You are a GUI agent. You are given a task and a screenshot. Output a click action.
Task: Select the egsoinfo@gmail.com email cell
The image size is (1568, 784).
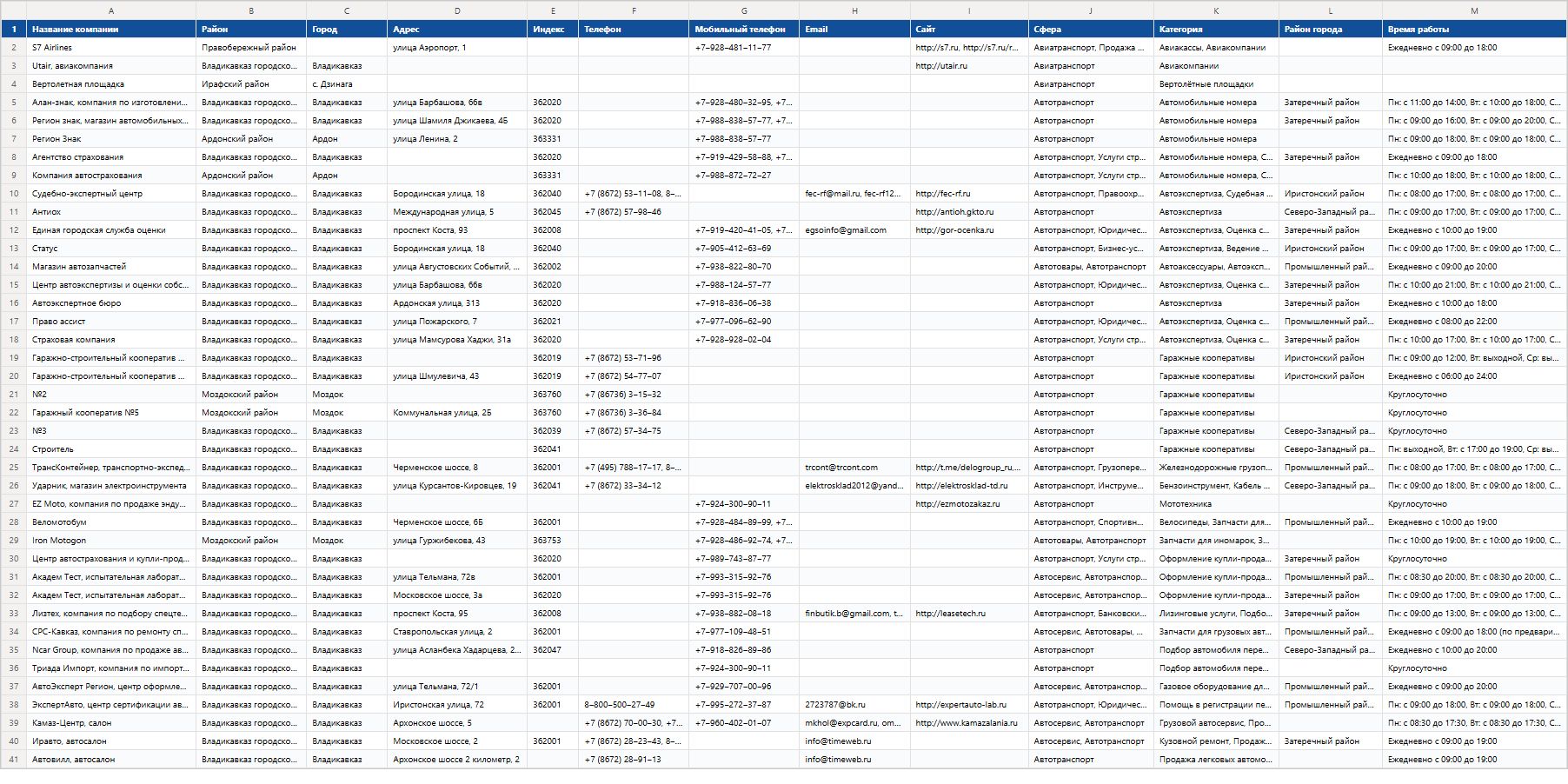(x=854, y=230)
